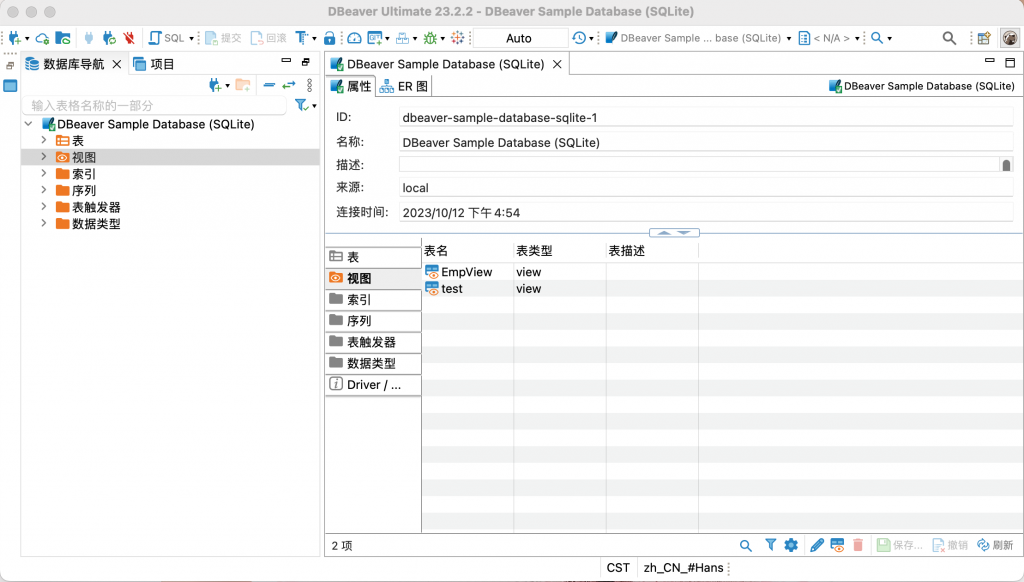Open grid filter settings via the funnel icon
The width and height of the screenshot is (1024, 582).
coord(769,545)
